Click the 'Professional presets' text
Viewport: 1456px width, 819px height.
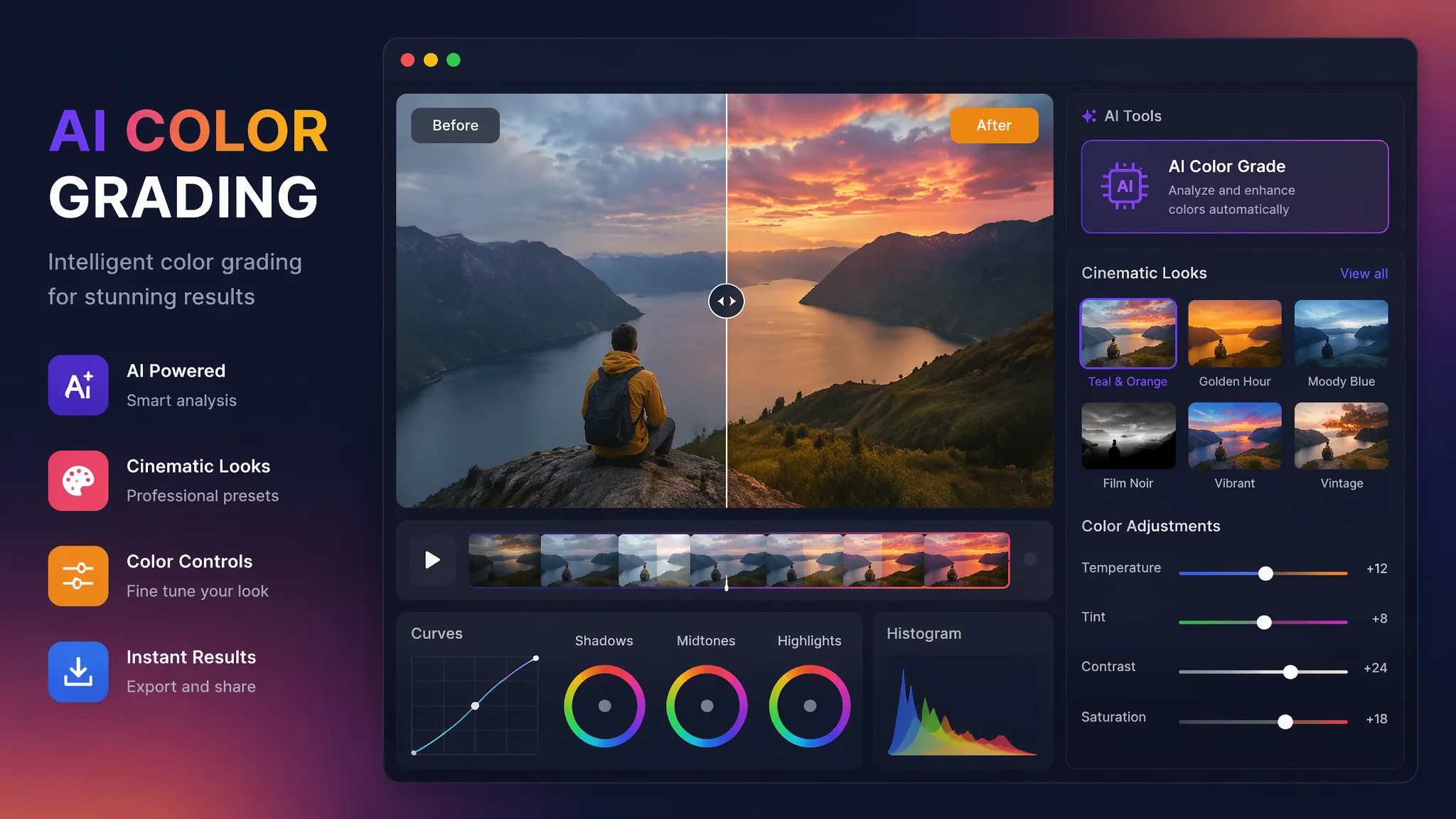click(203, 496)
